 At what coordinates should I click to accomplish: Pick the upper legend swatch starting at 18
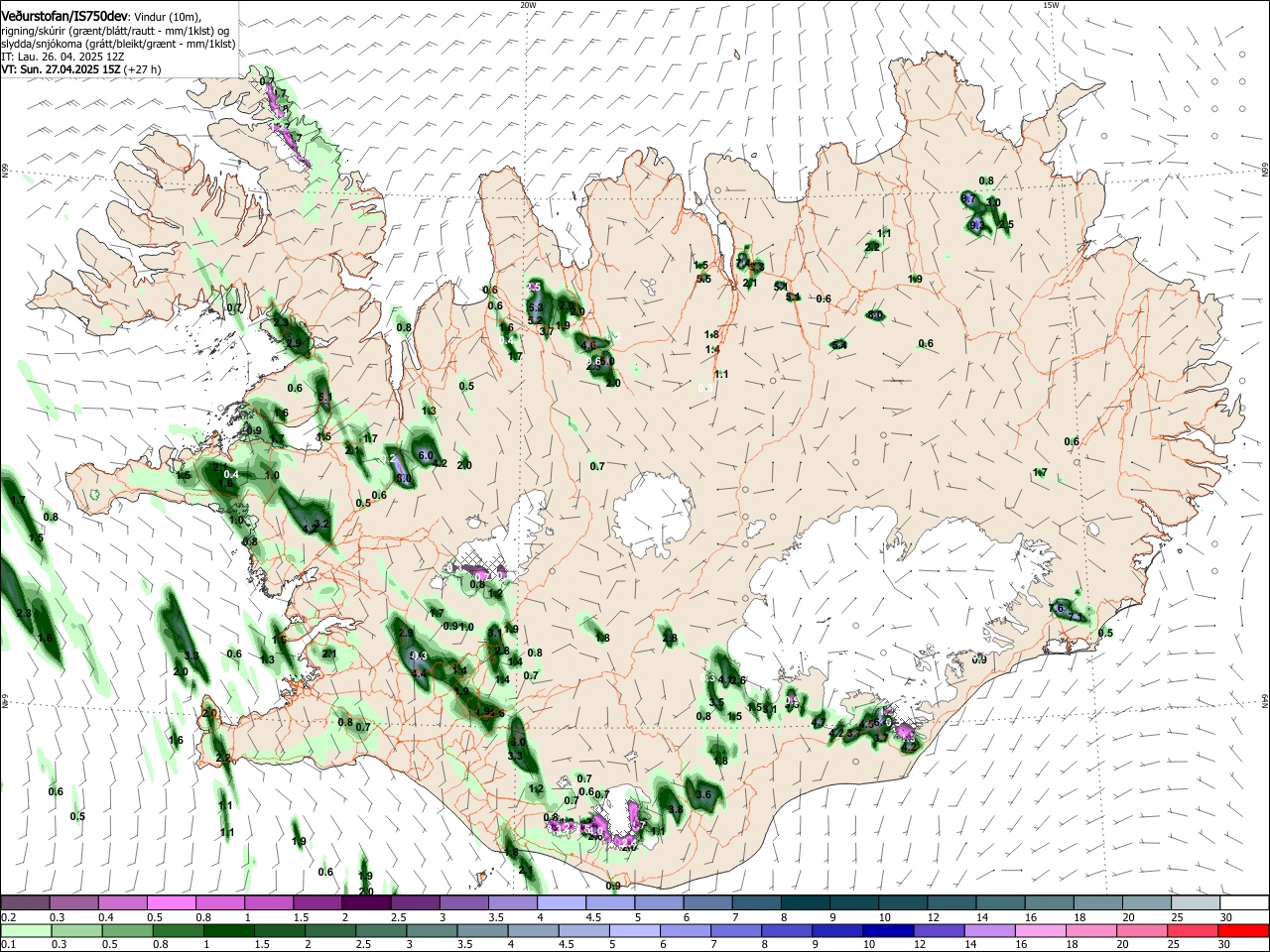coord(1099,903)
